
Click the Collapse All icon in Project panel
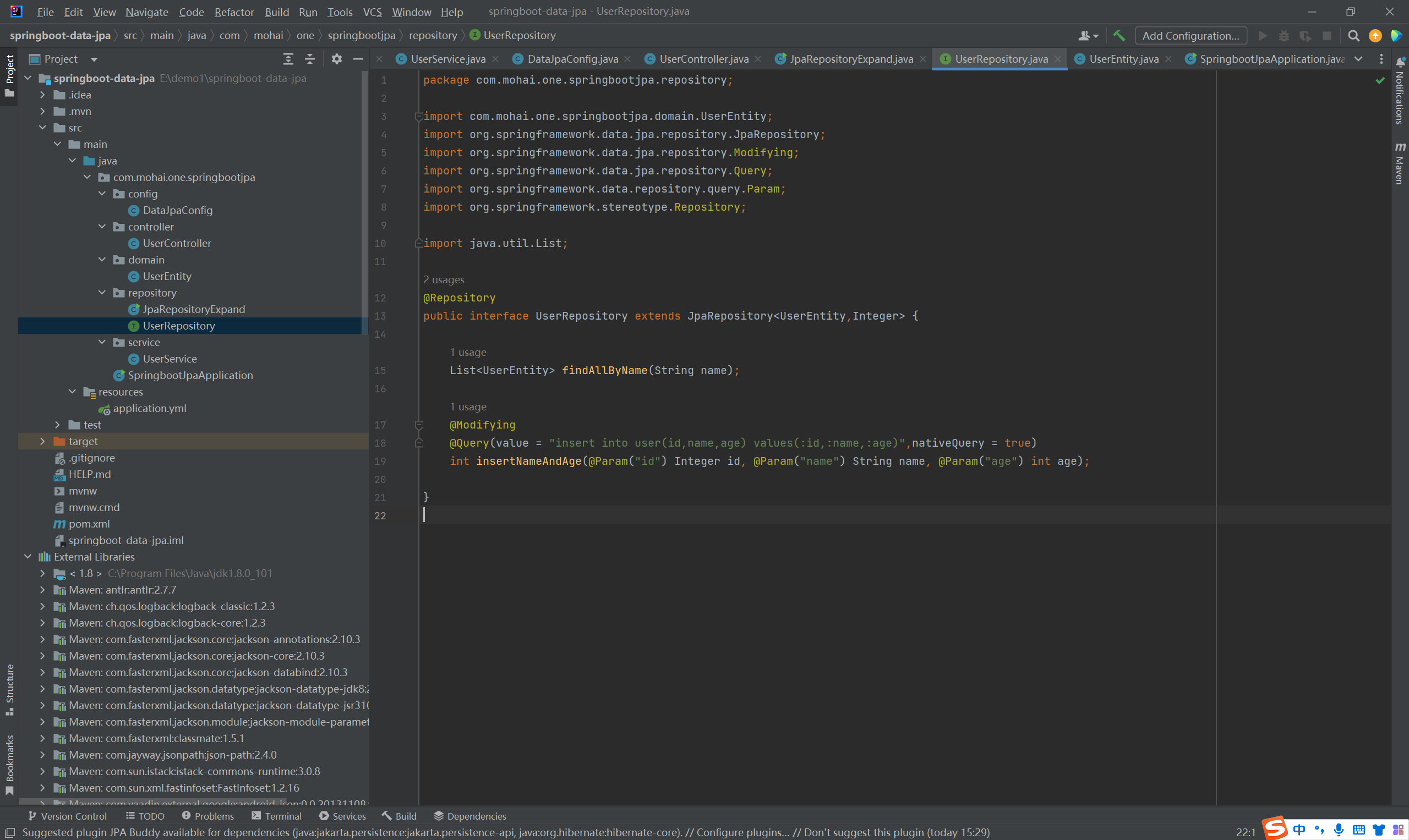pyautogui.click(x=310, y=59)
